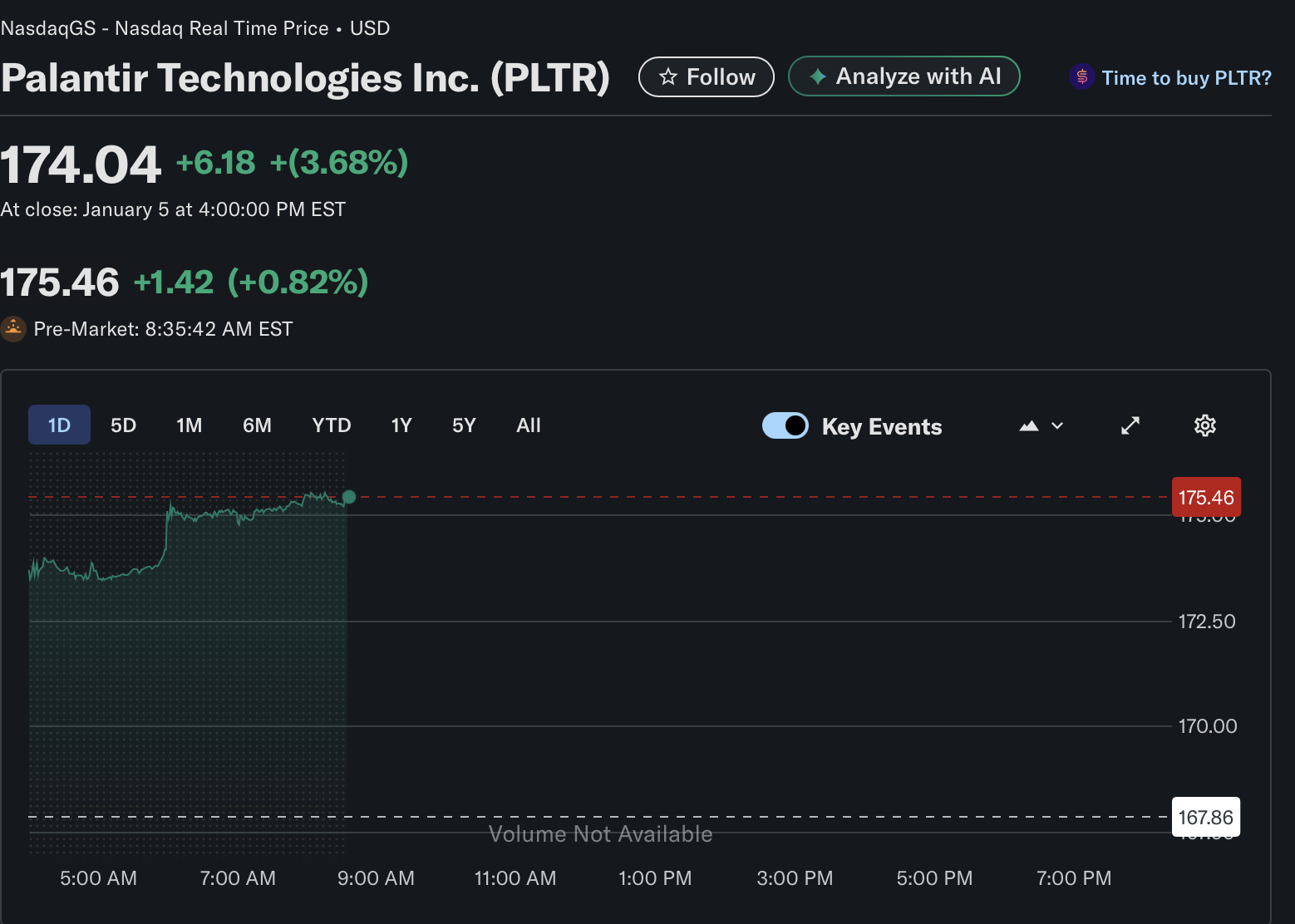1295x924 pixels.
Task: Click the red 175.46 price label
Action: (x=1205, y=497)
